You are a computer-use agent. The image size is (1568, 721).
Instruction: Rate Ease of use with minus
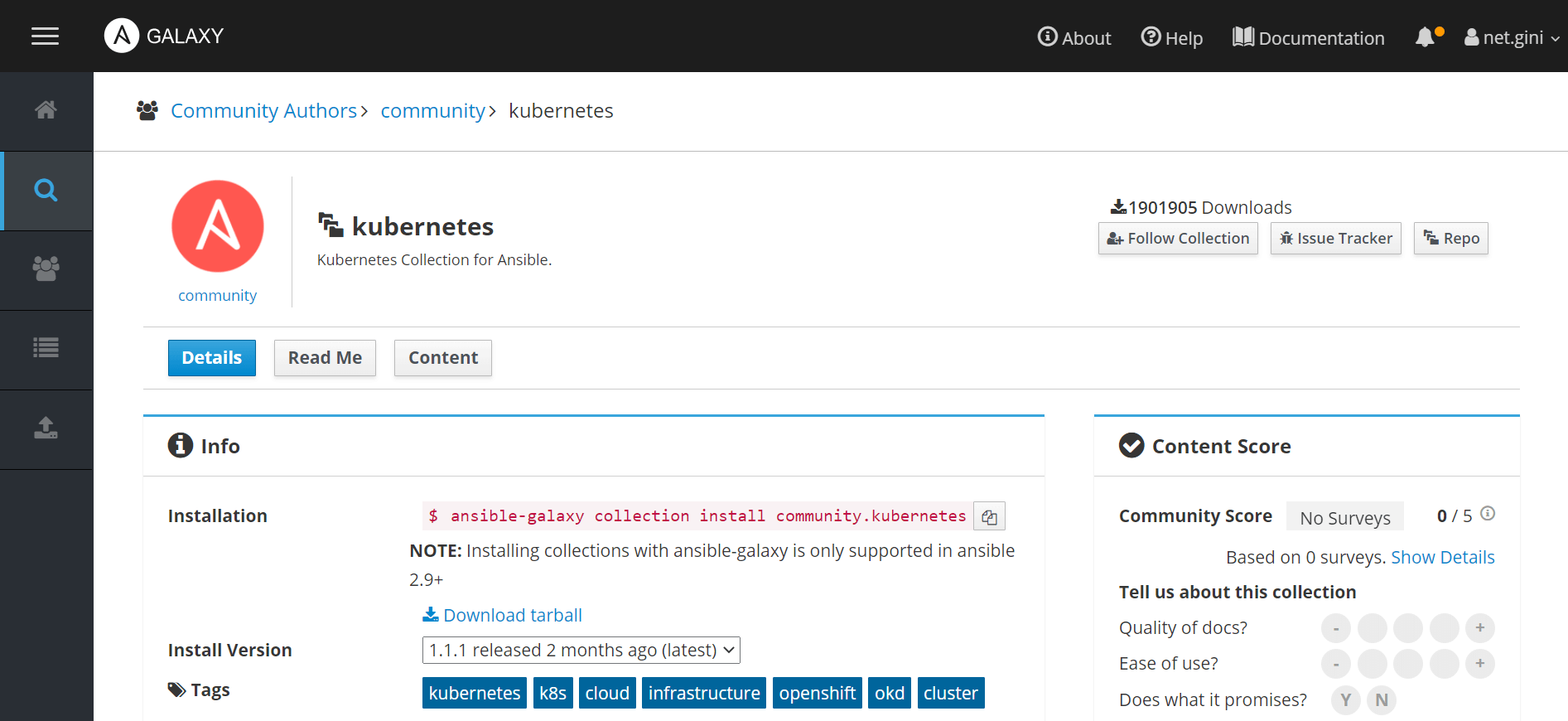point(1335,664)
